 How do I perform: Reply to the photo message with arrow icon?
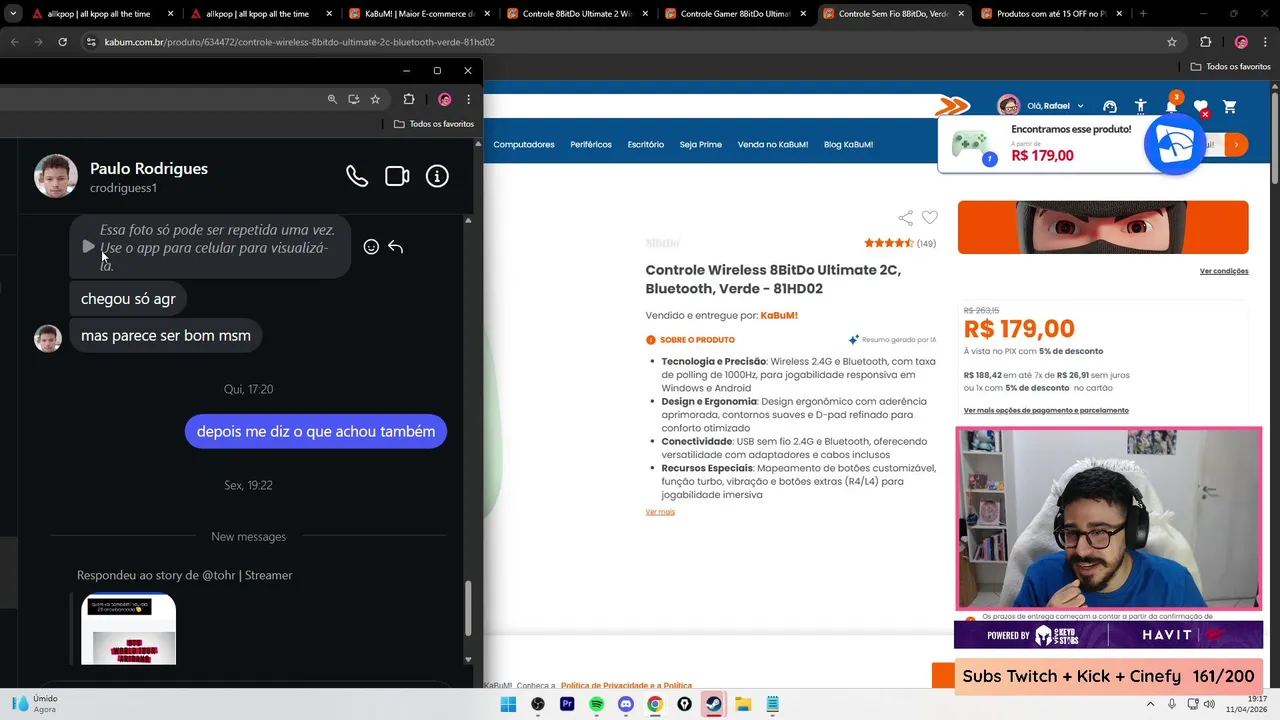pyautogui.click(x=395, y=247)
